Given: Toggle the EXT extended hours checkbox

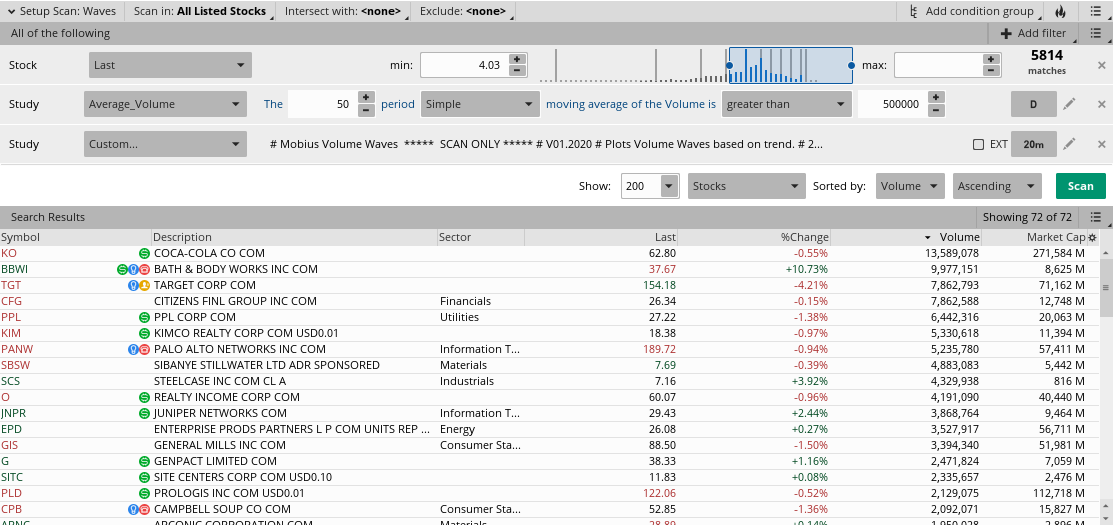Looking at the screenshot, I should (978, 144).
